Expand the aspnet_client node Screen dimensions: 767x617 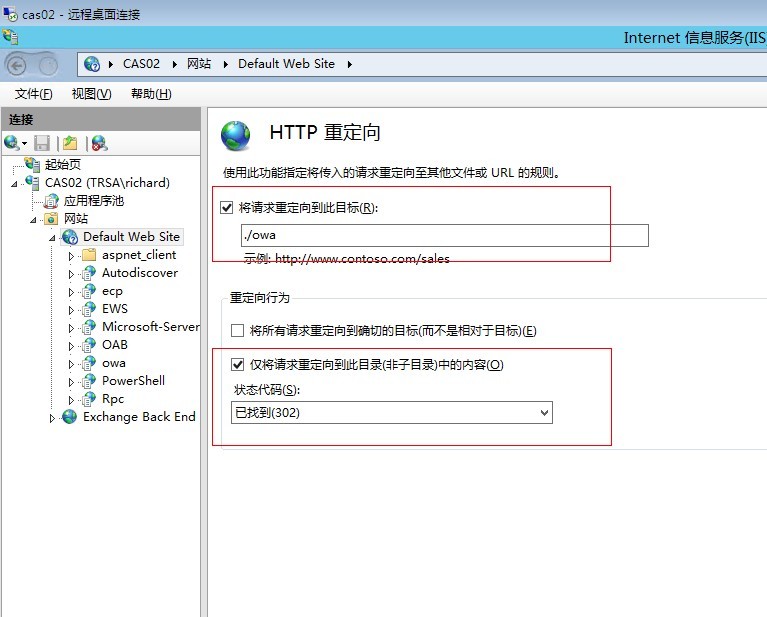71,256
